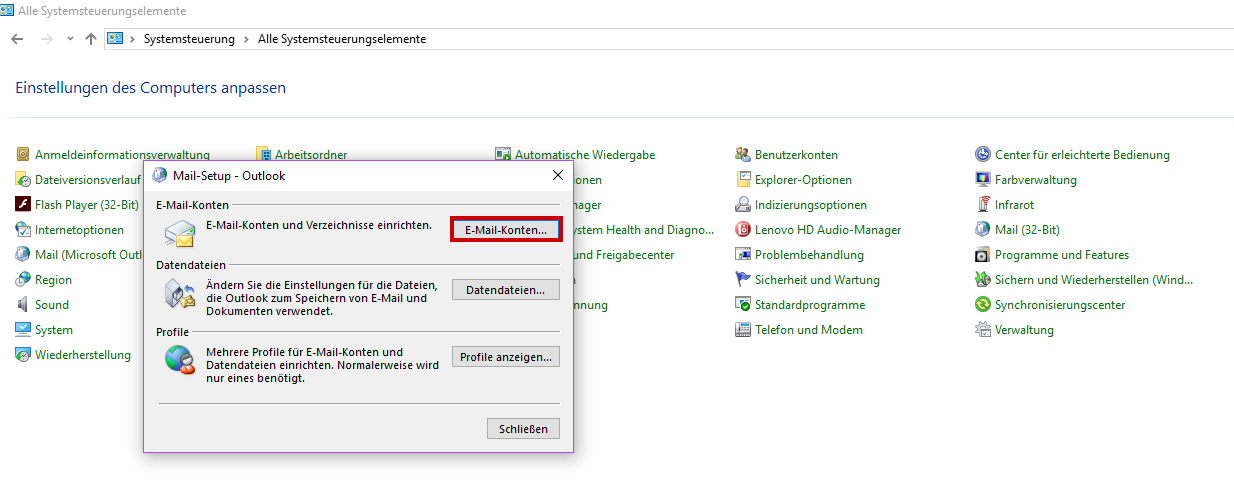The height and width of the screenshot is (498, 1234).
Task: Click the Control Panel icon in address bar
Action: [x=115, y=39]
